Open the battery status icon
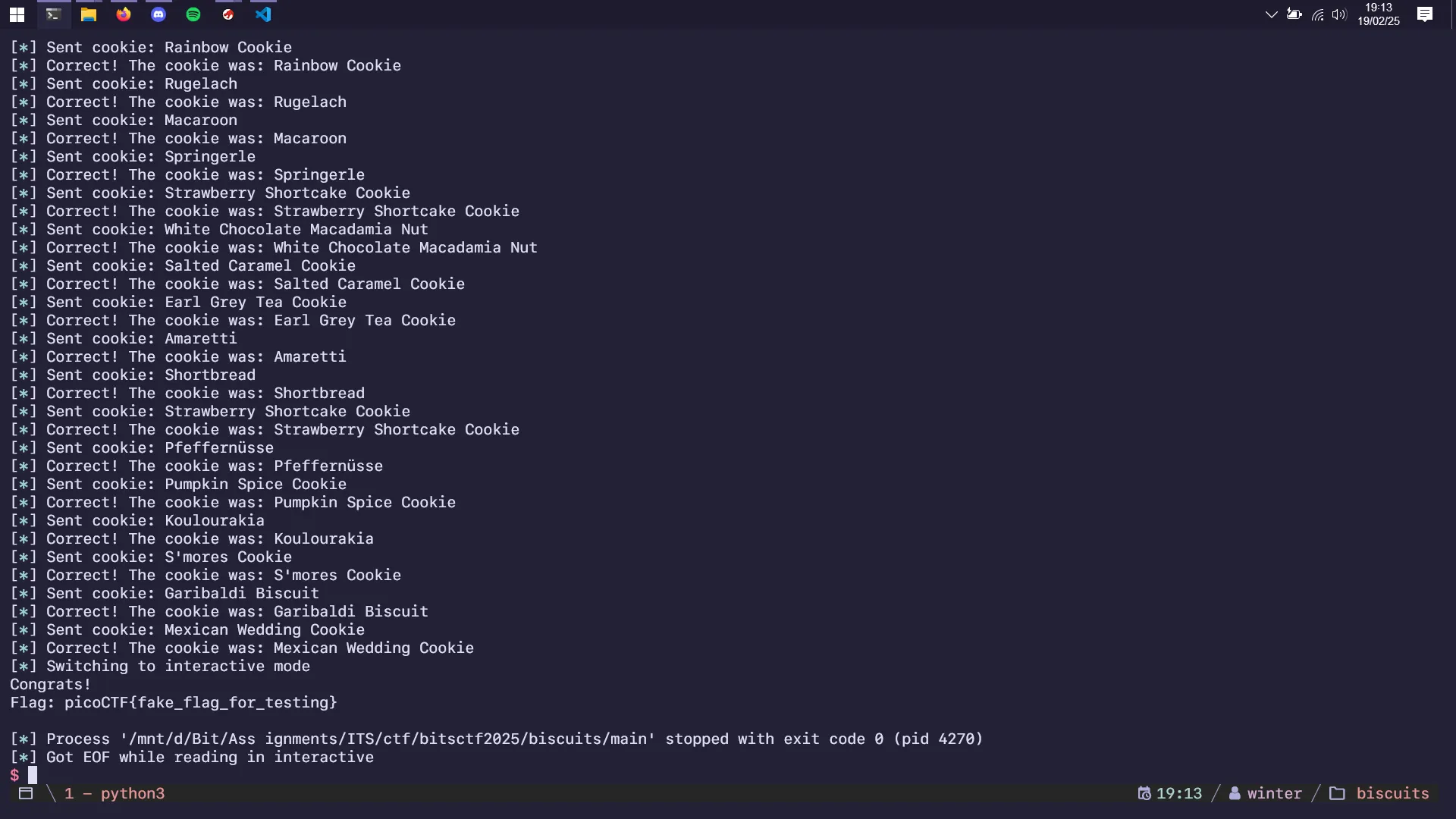The width and height of the screenshot is (1456, 819). tap(1294, 14)
